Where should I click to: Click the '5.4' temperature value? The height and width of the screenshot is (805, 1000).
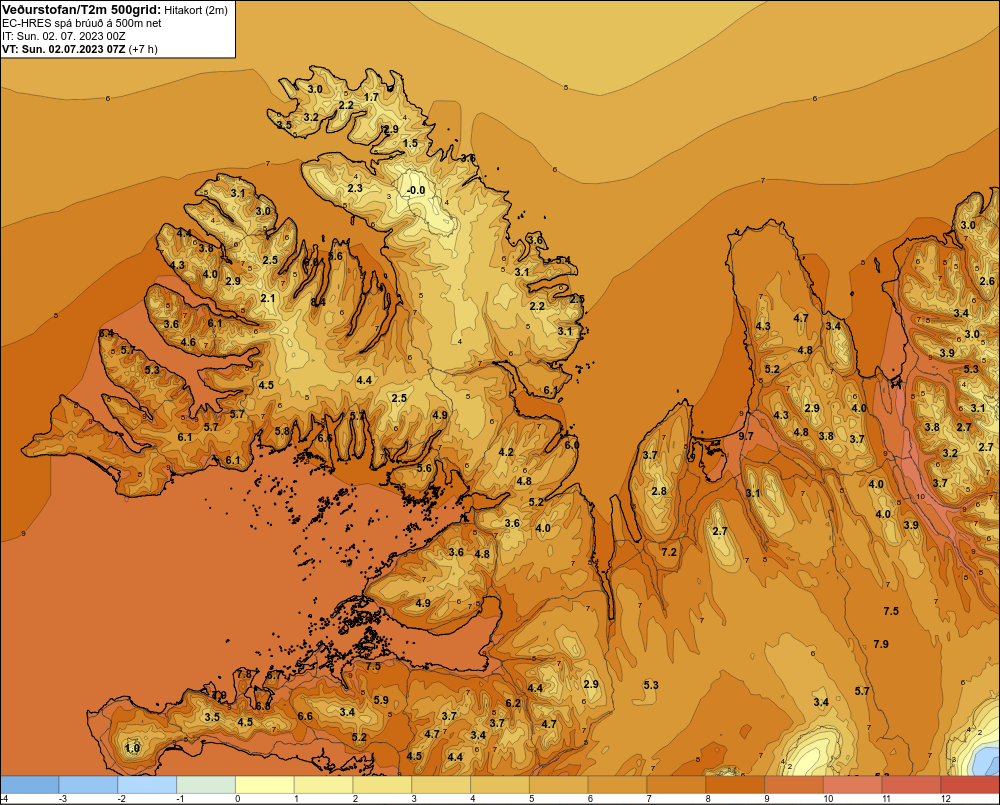coord(563,260)
